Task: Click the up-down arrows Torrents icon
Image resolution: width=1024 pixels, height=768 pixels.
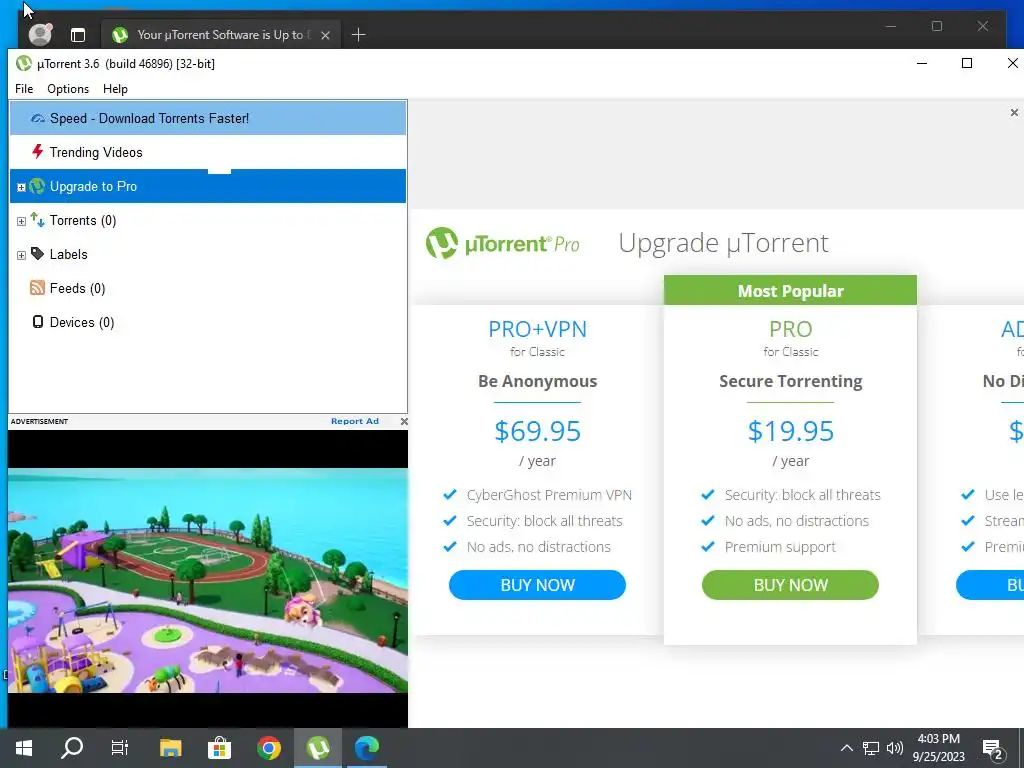Action: point(37,220)
